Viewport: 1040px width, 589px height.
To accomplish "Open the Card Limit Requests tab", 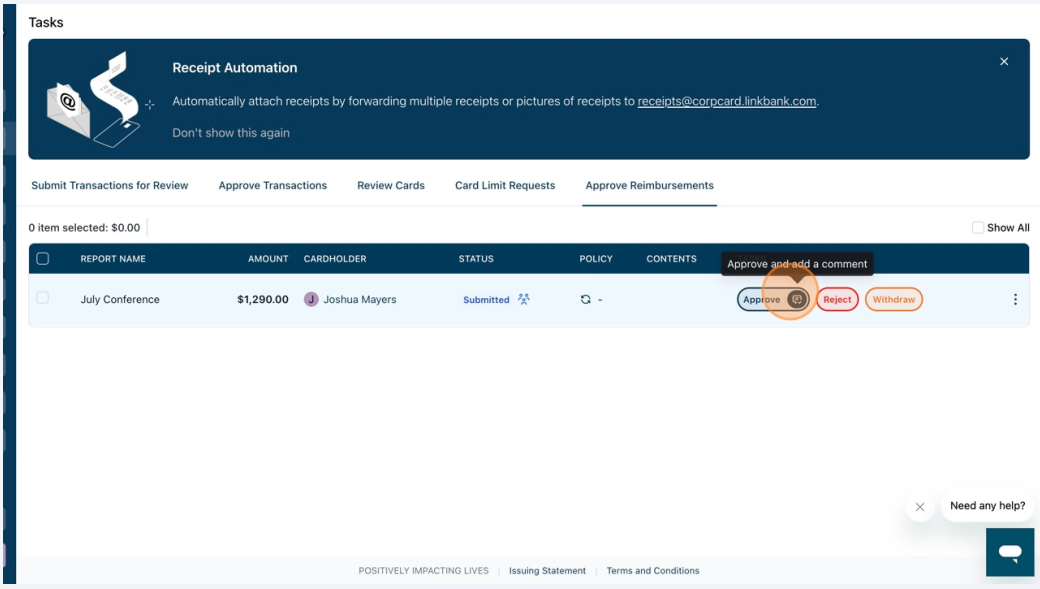I will pos(505,186).
